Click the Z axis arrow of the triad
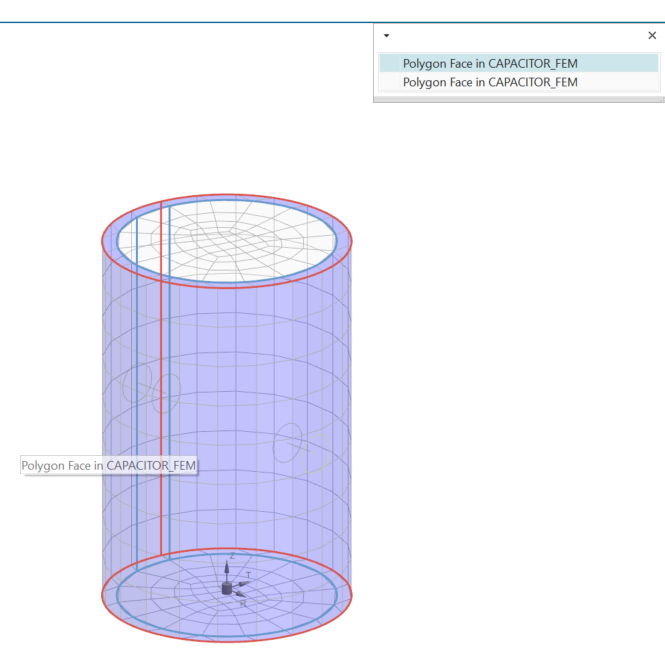 (x=227, y=566)
